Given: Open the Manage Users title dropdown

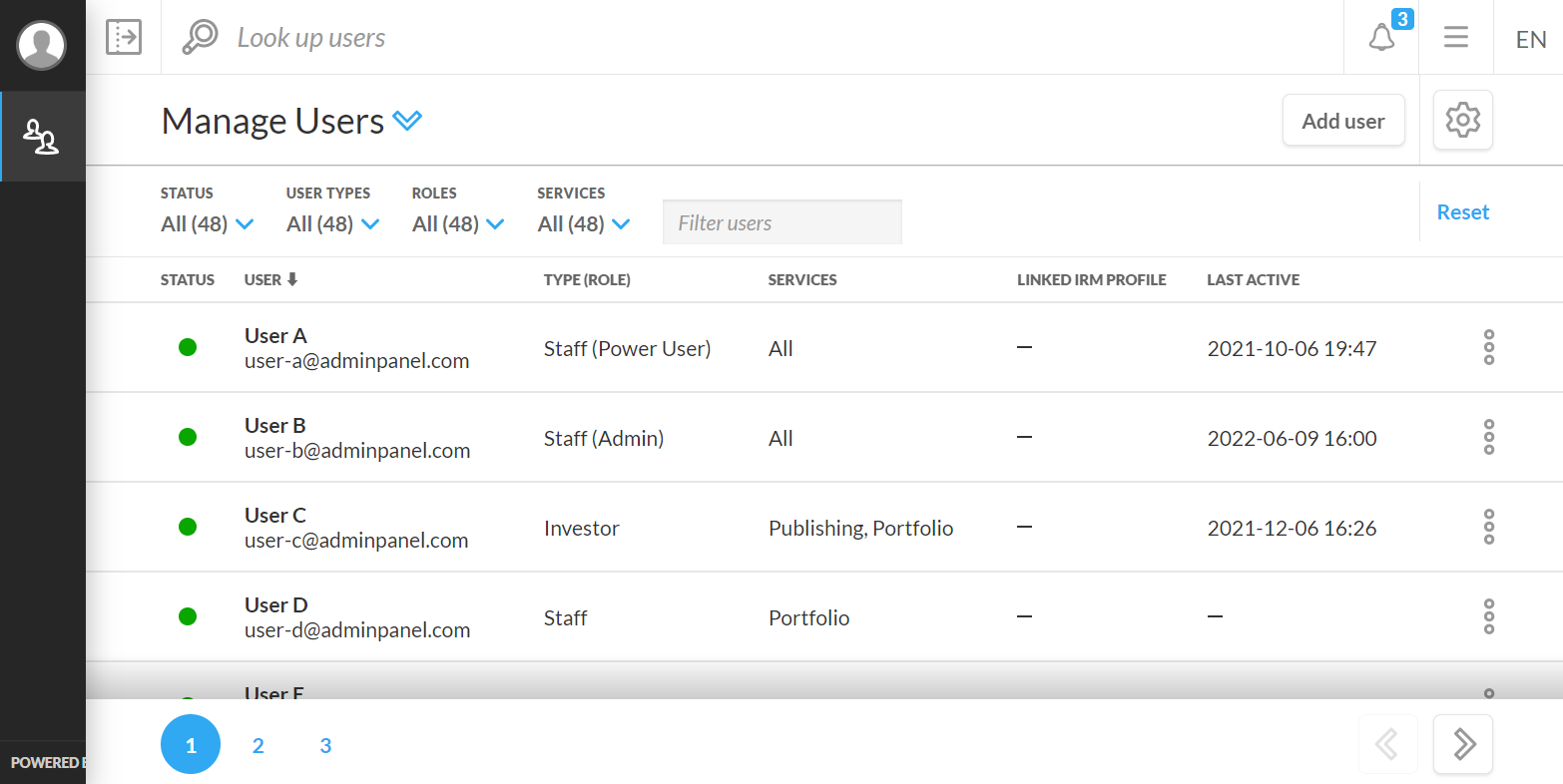Looking at the screenshot, I should [x=407, y=121].
